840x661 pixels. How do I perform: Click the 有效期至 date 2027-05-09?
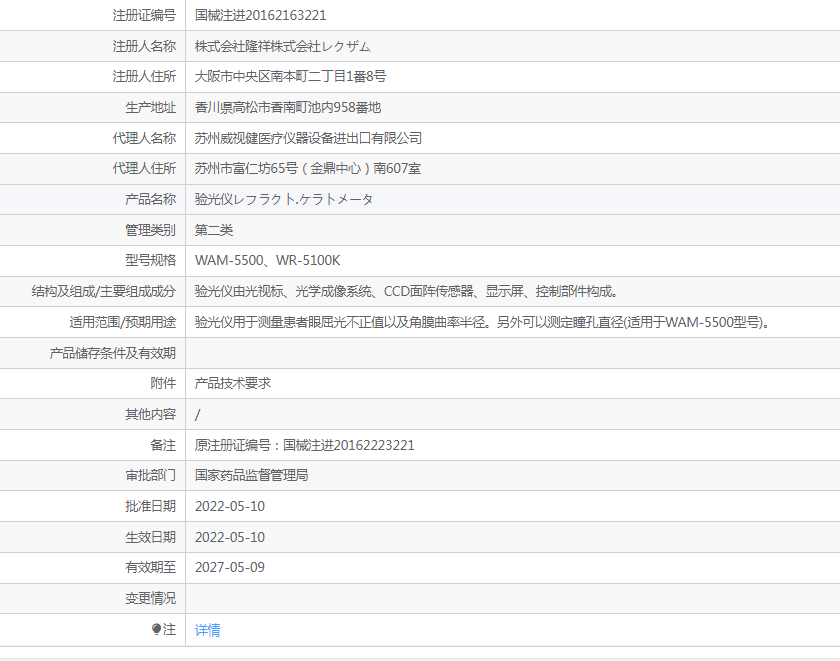pyautogui.click(x=230, y=568)
